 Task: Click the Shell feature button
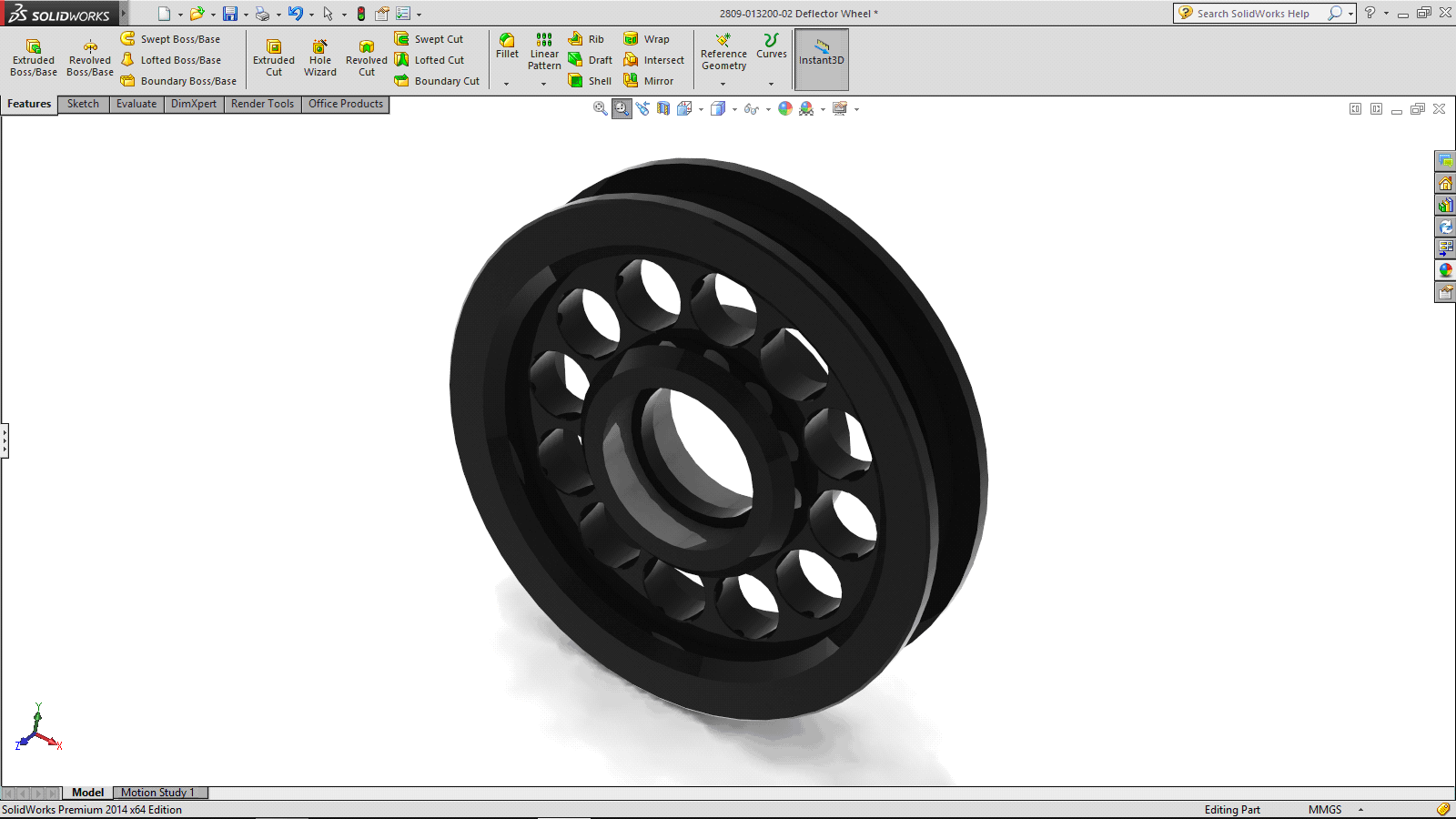(x=590, y=81)
